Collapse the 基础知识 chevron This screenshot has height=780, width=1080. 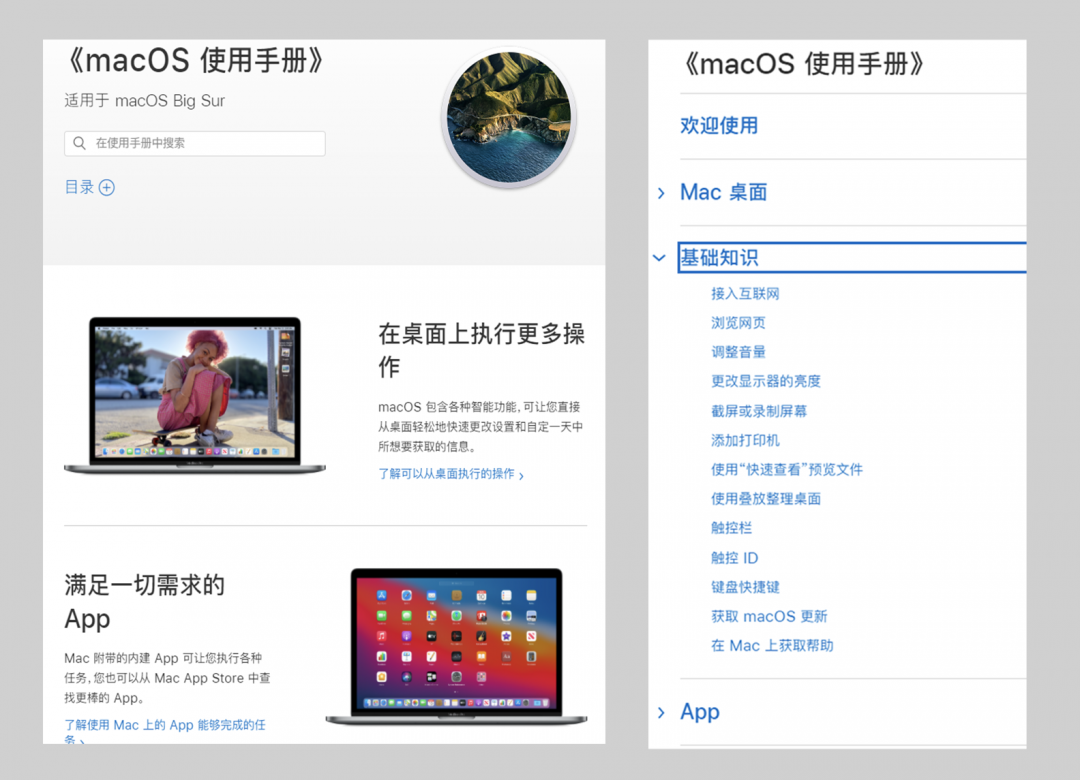tap(659, 258)
